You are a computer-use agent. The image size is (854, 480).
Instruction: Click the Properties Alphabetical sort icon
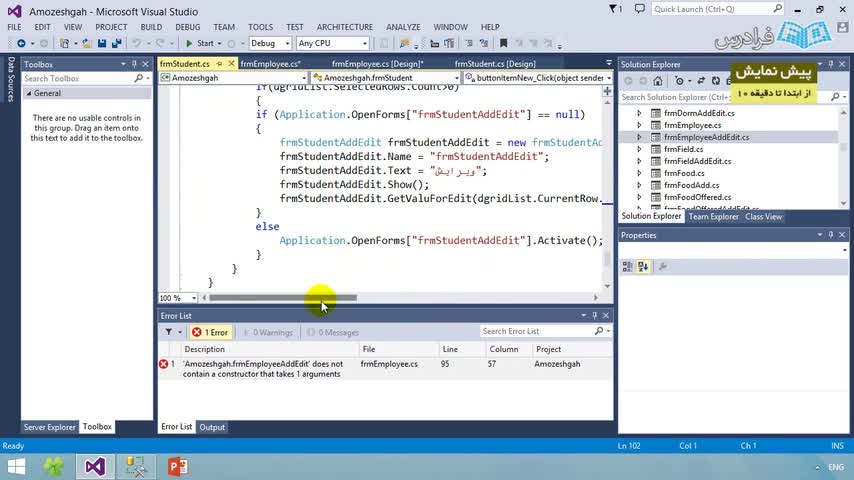point(643,266)
